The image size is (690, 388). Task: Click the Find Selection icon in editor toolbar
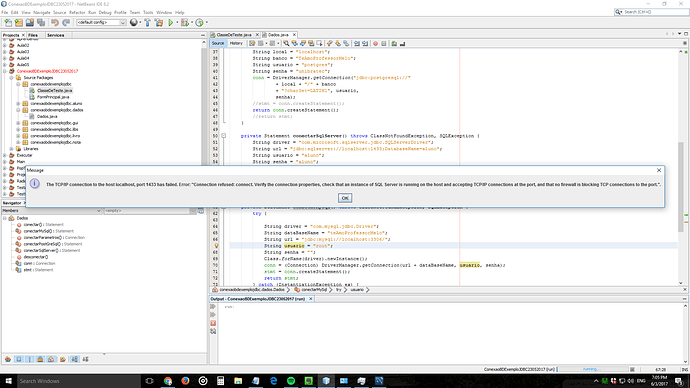click(x=286, y=43)
